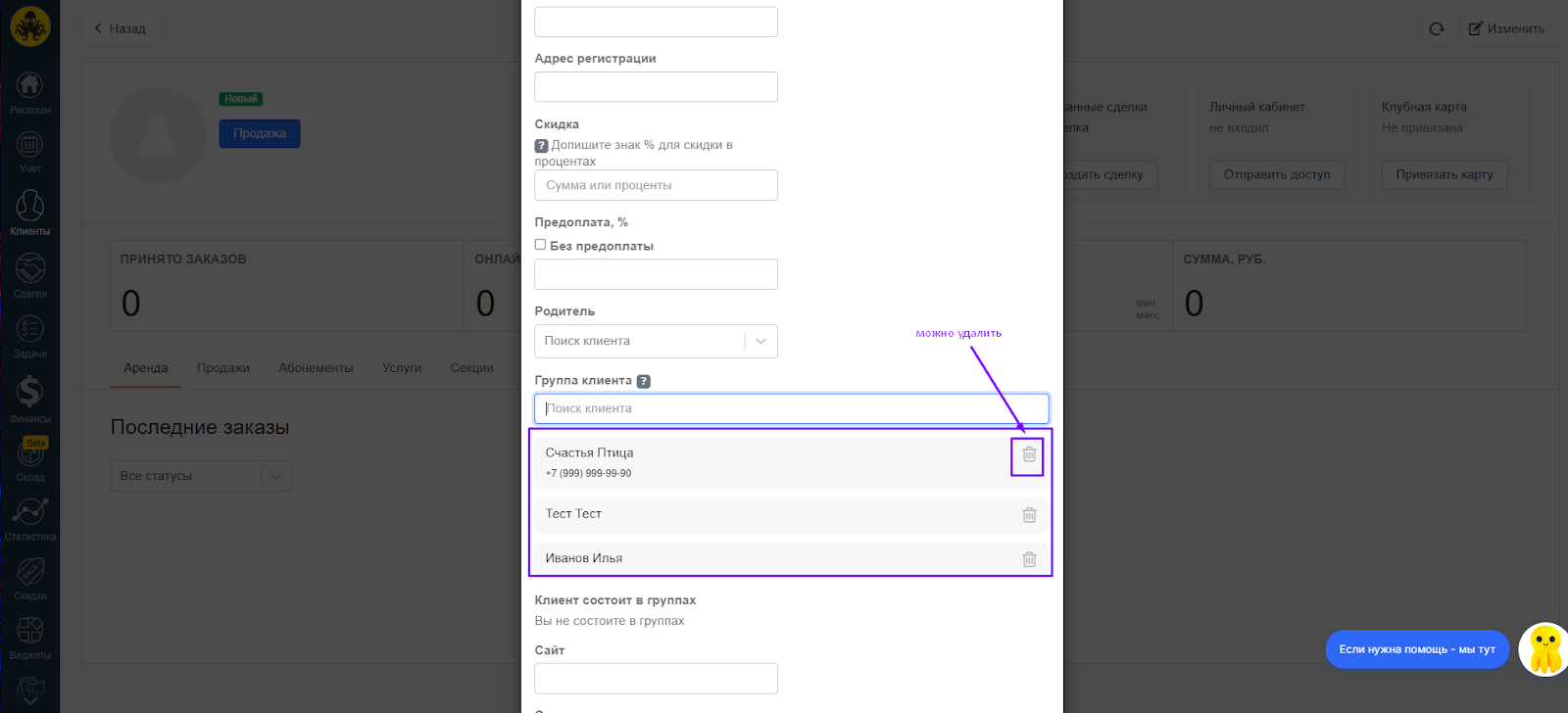
Task: Click Отправить доступ button
Action: pyautogui.click(x=1276, y=175)
